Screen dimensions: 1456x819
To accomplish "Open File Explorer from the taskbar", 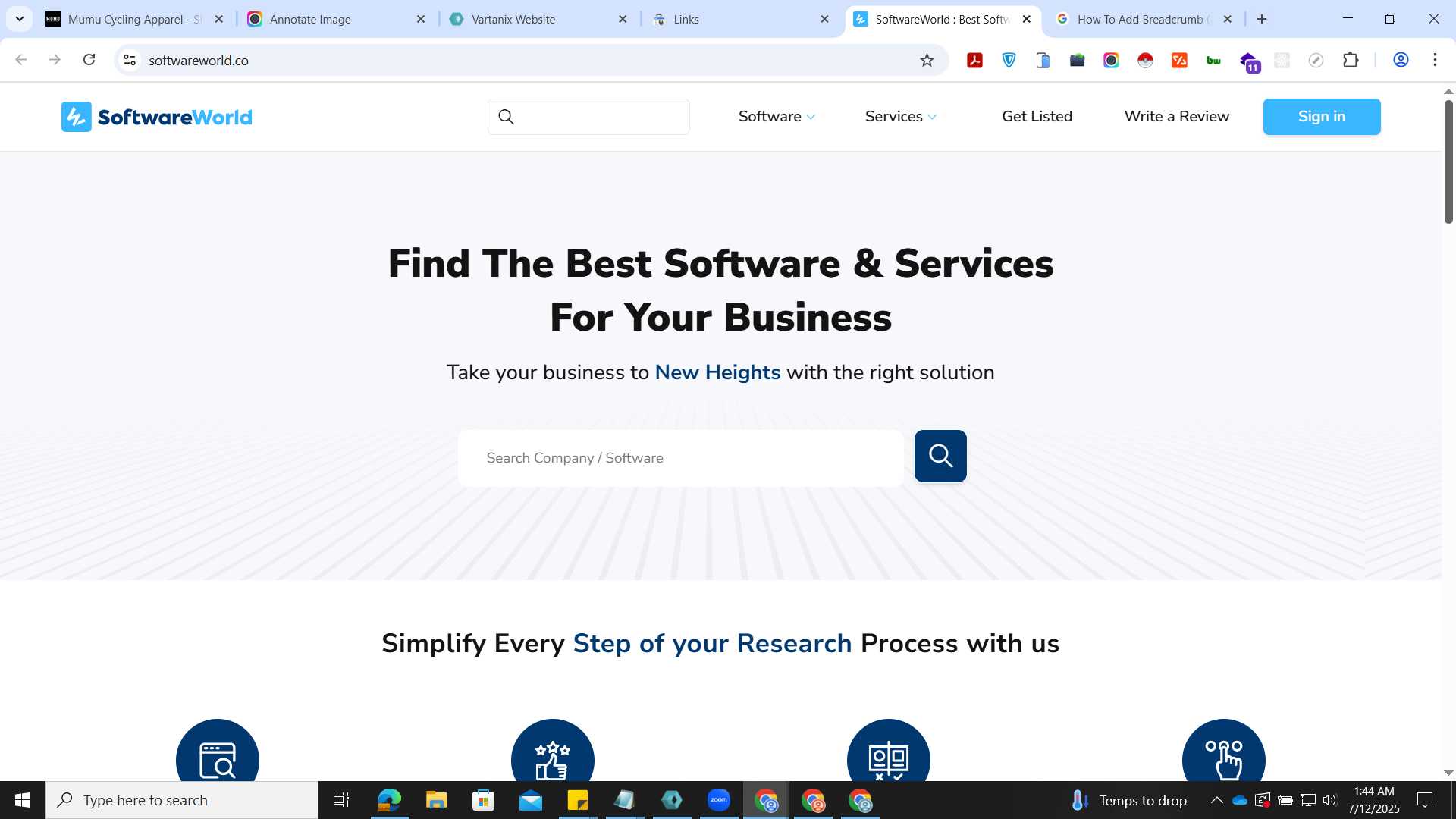I will tap(436, 800).
